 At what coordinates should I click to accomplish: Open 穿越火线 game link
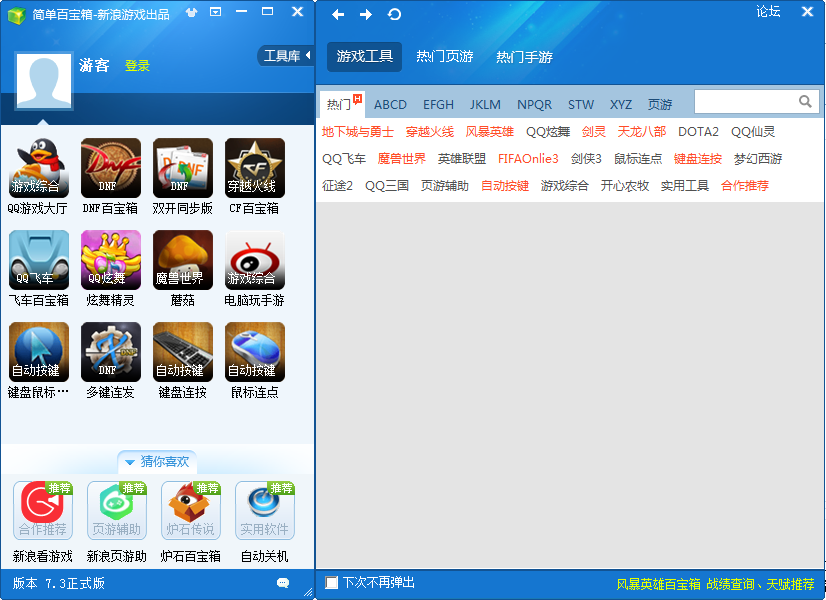click(430, 132)
